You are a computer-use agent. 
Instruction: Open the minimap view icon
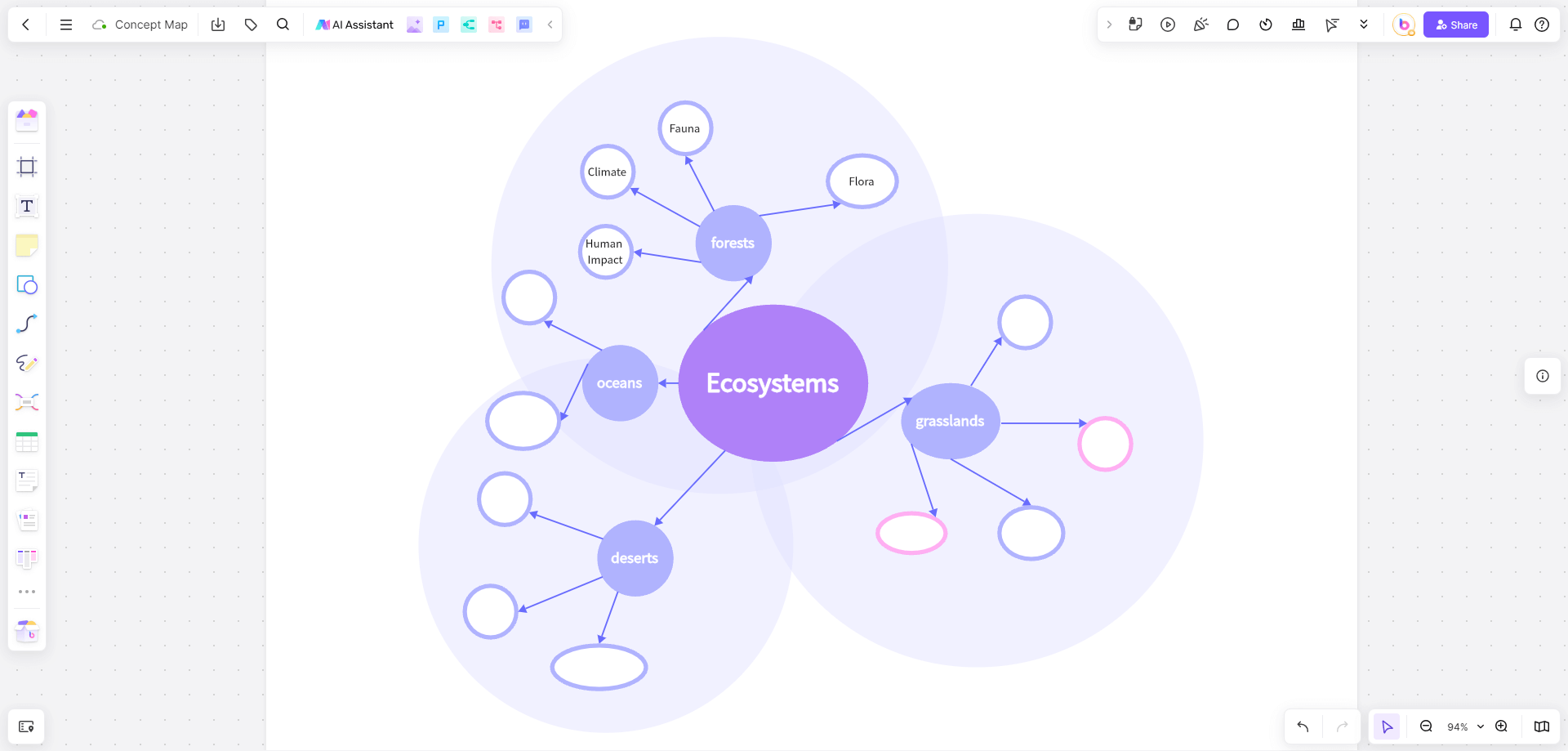(x=1542, y=726)
